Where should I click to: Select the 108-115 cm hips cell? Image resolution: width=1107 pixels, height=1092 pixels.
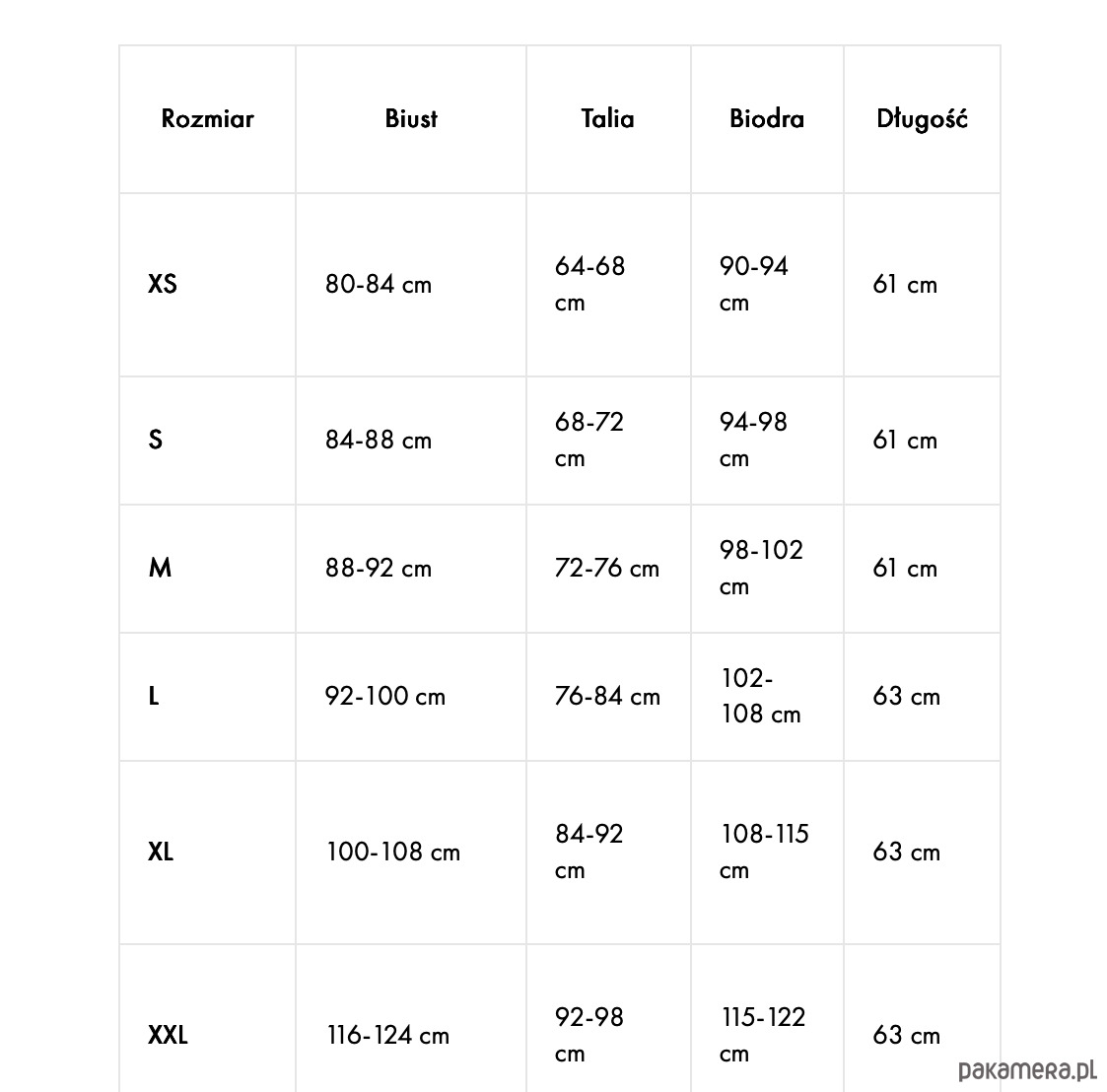click(x=764, y=852)
